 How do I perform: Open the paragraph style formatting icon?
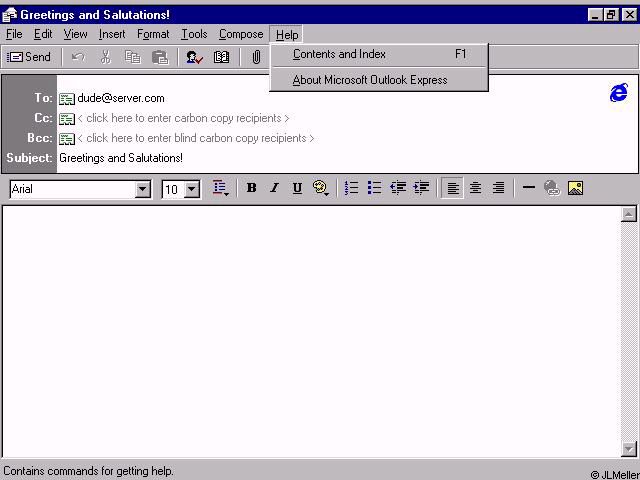point(220,188)
